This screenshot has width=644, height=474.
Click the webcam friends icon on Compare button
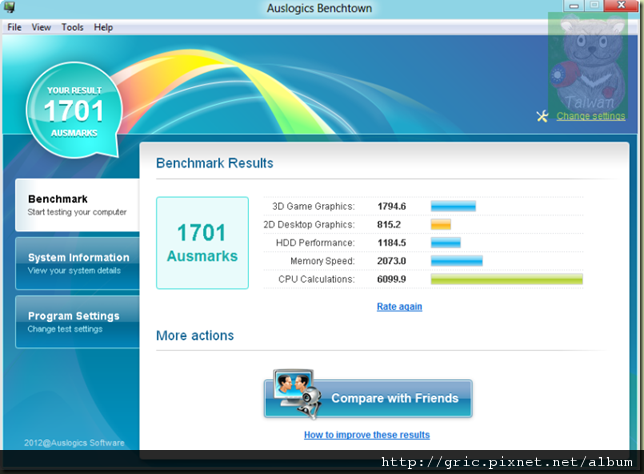(x=297, y=394)
